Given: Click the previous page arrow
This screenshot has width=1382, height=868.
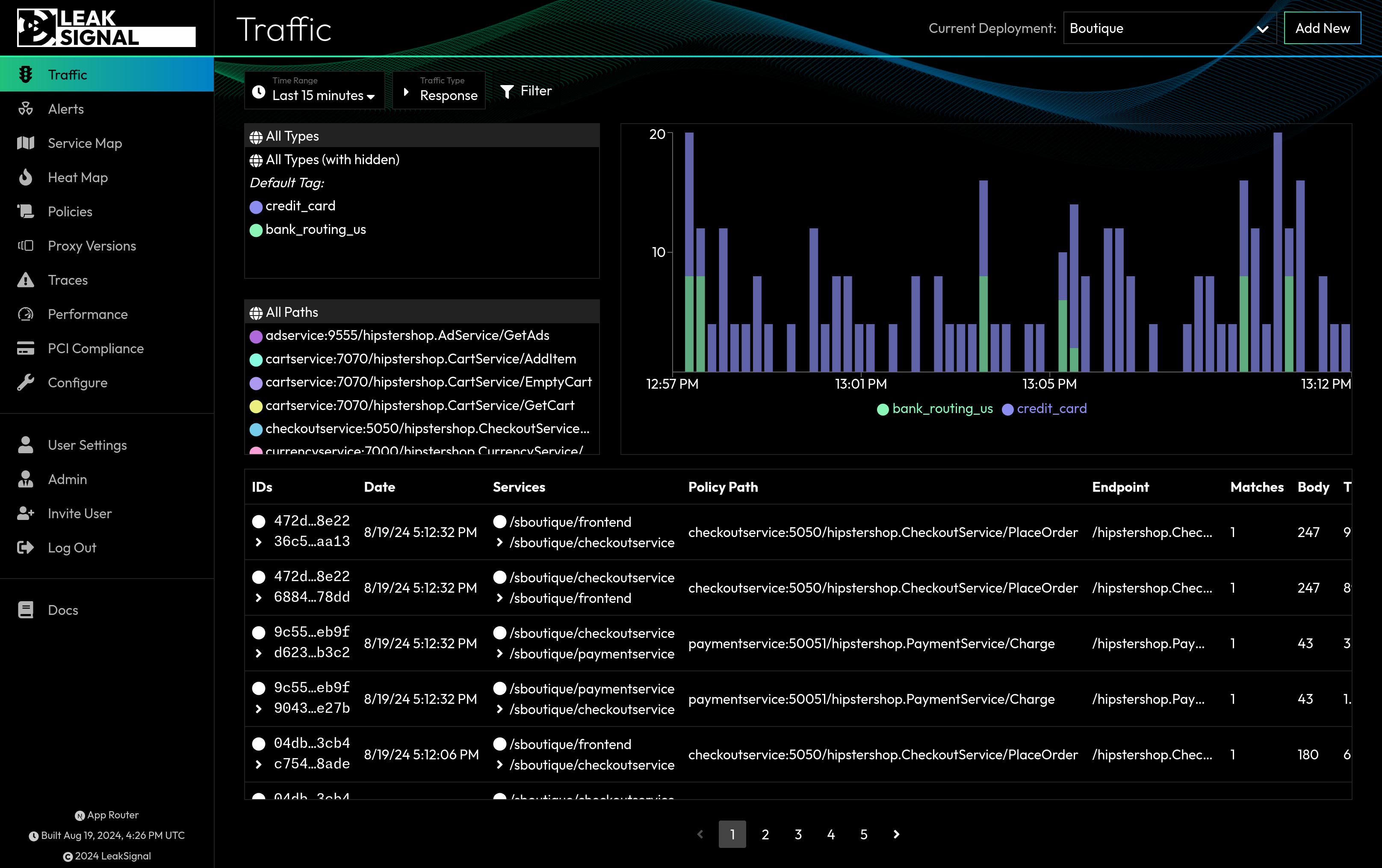Looking at the screenshot, I should [700, 834].
